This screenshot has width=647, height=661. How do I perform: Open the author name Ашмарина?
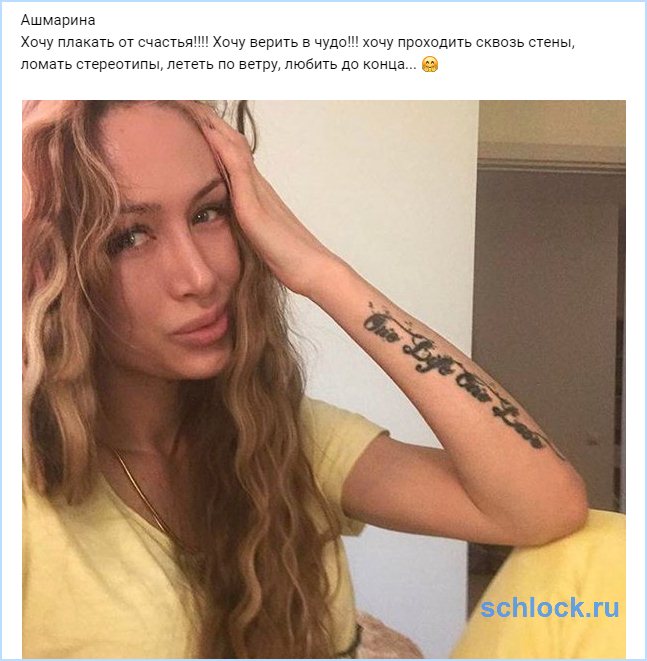click(58, 20)
